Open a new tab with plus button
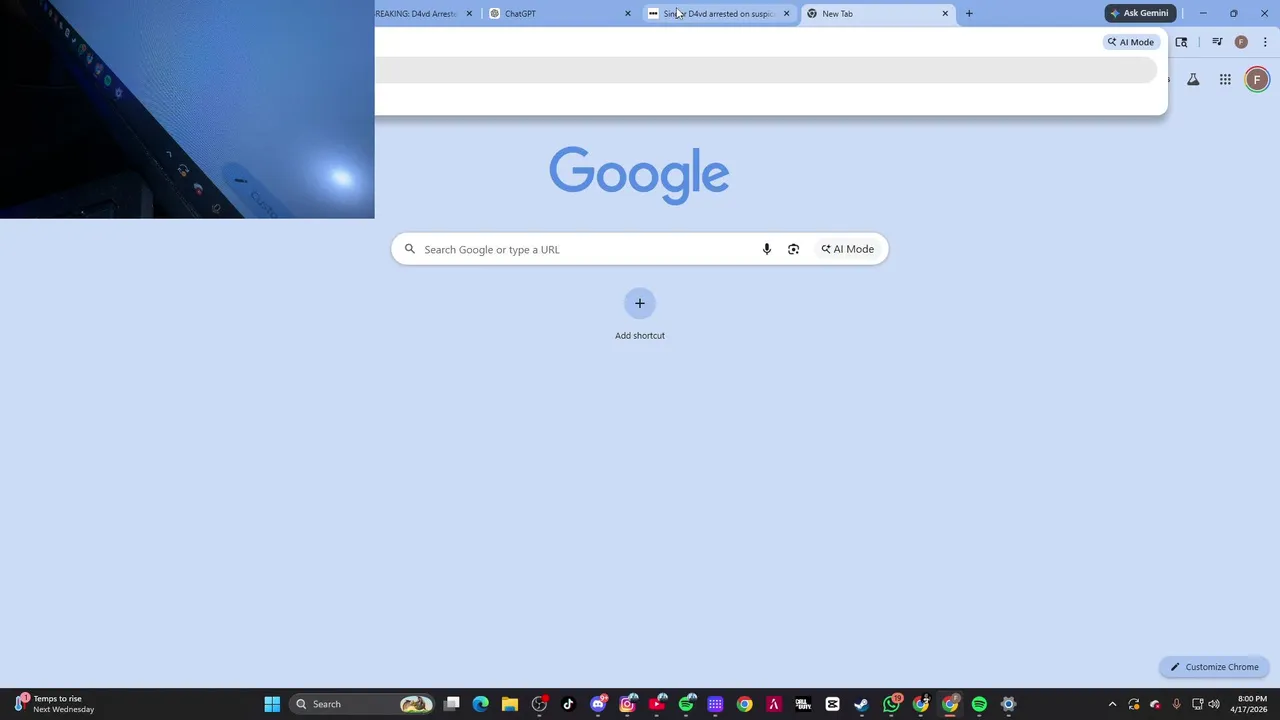The image size is (1280, 720). point(968,13)
